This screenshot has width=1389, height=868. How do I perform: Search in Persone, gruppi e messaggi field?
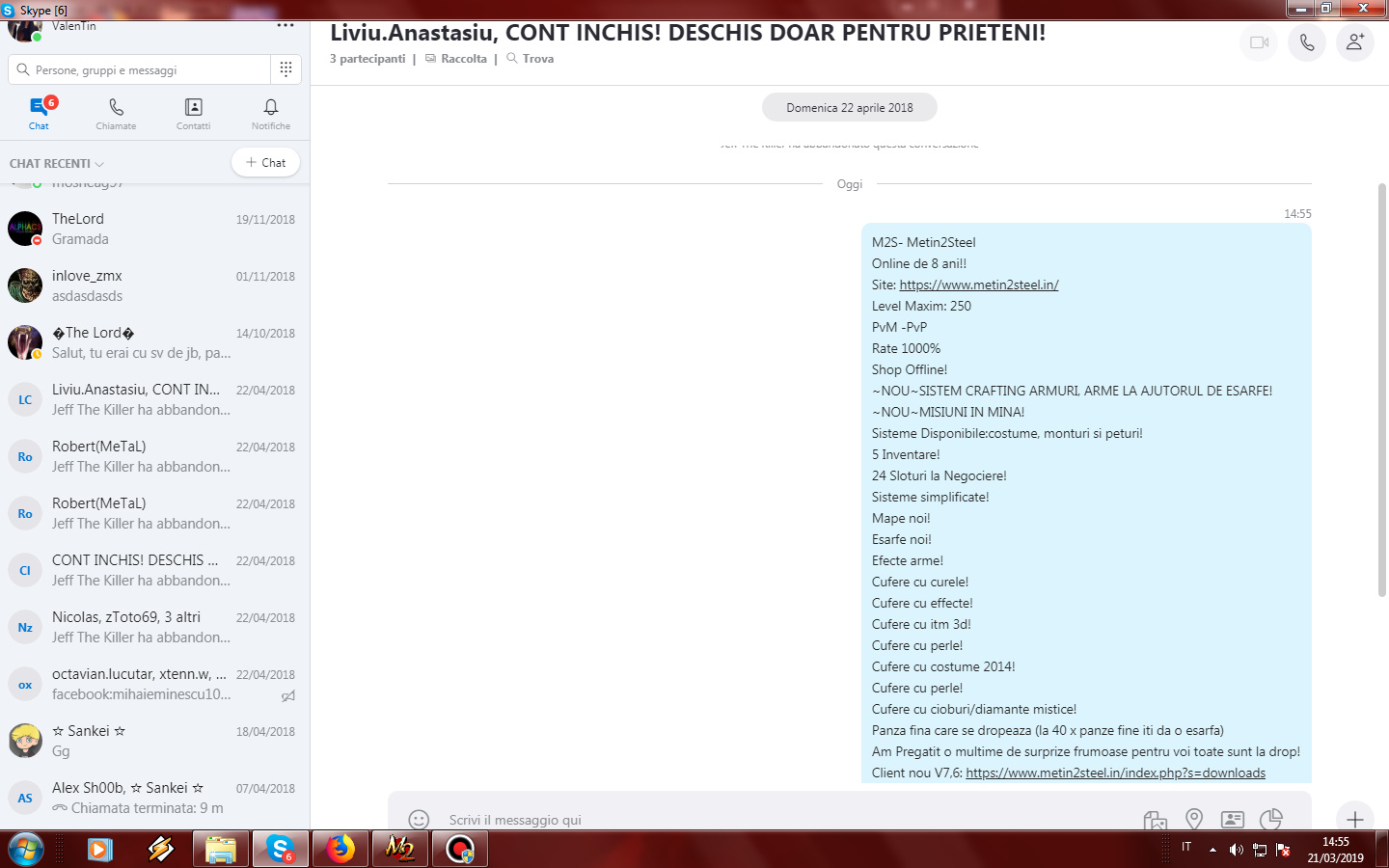coord(140,69)
